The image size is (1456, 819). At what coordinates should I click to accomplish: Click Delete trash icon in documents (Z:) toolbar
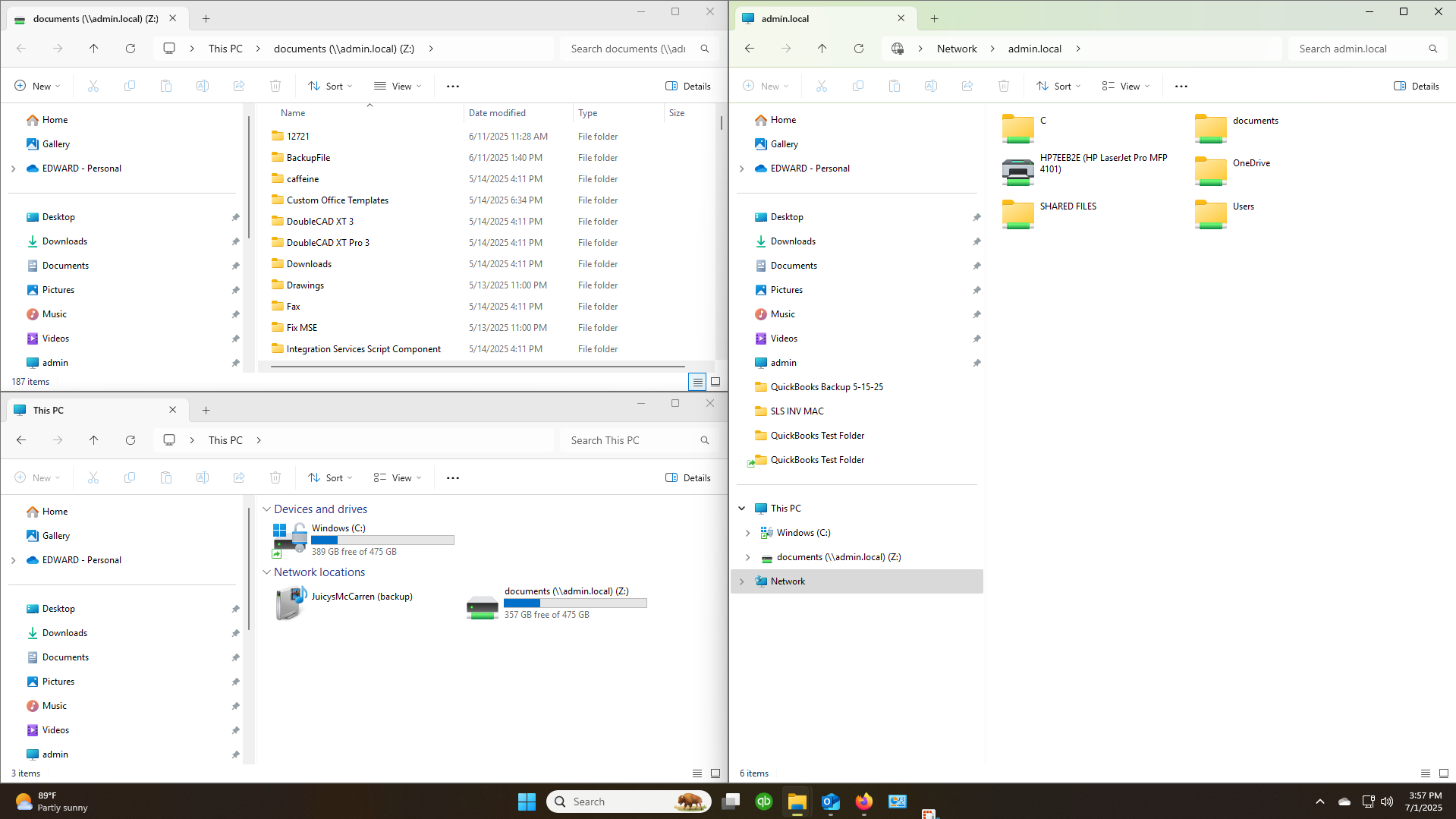point(275,87)
